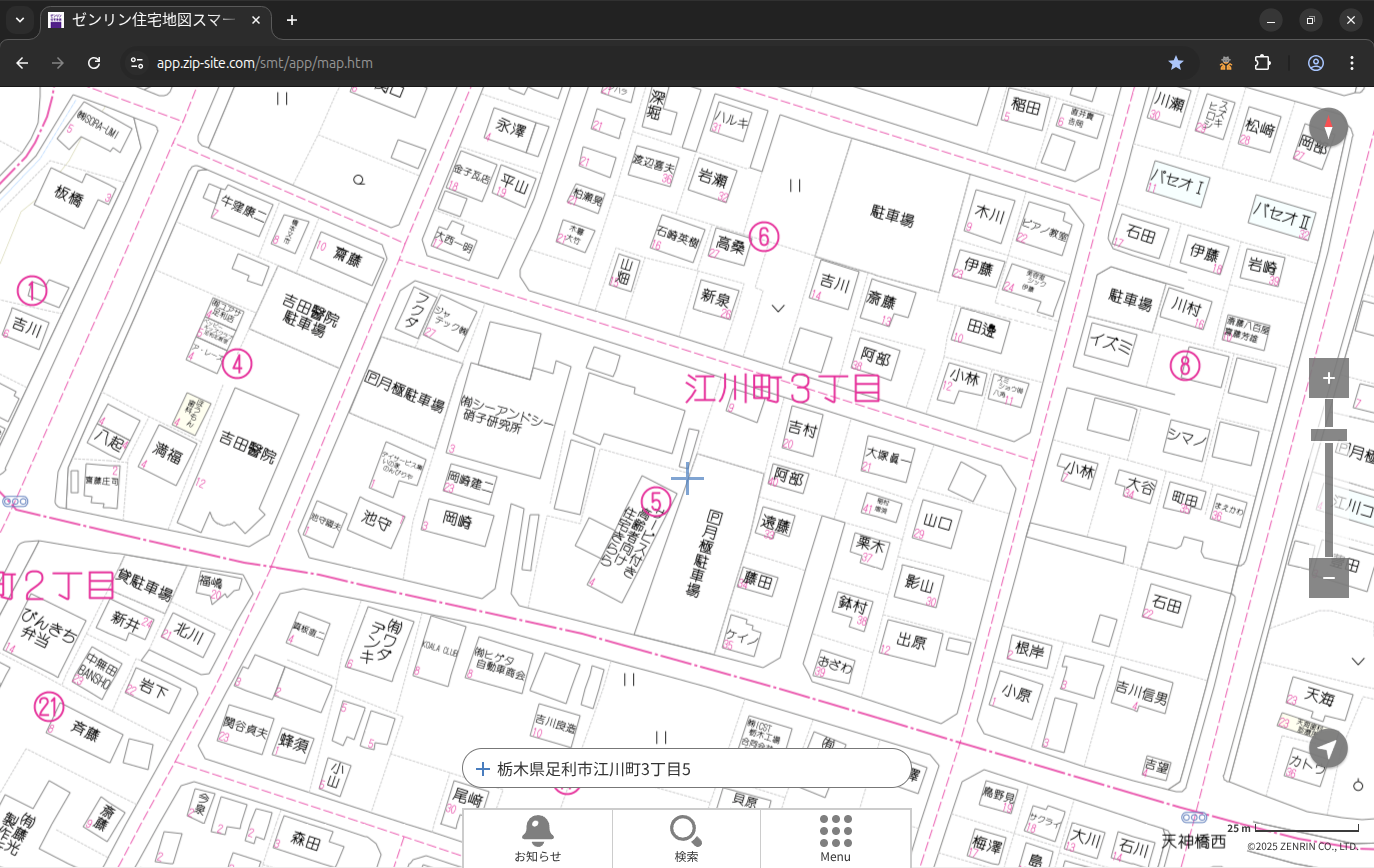Open the Chrome three-dot menu
Image resolution: width=1374 pixels, height=868 pixels.
[x=1352, y=63]
